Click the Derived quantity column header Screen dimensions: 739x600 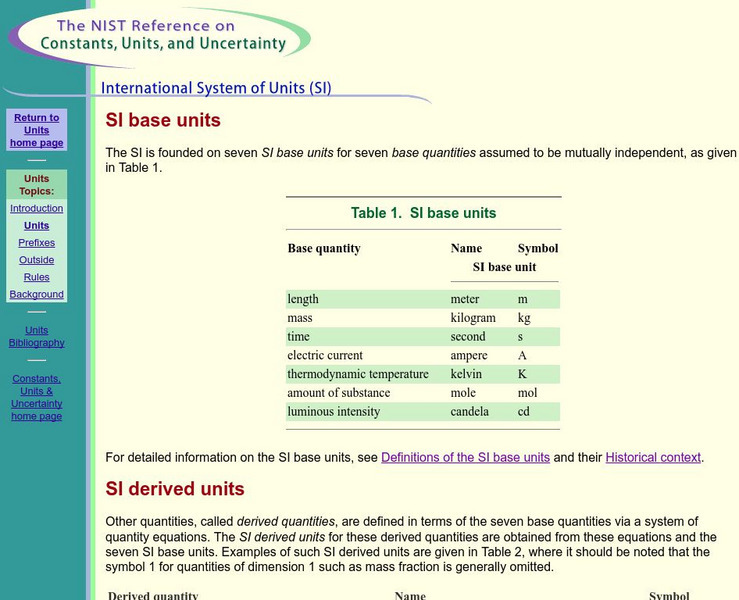tap(153, 596)
